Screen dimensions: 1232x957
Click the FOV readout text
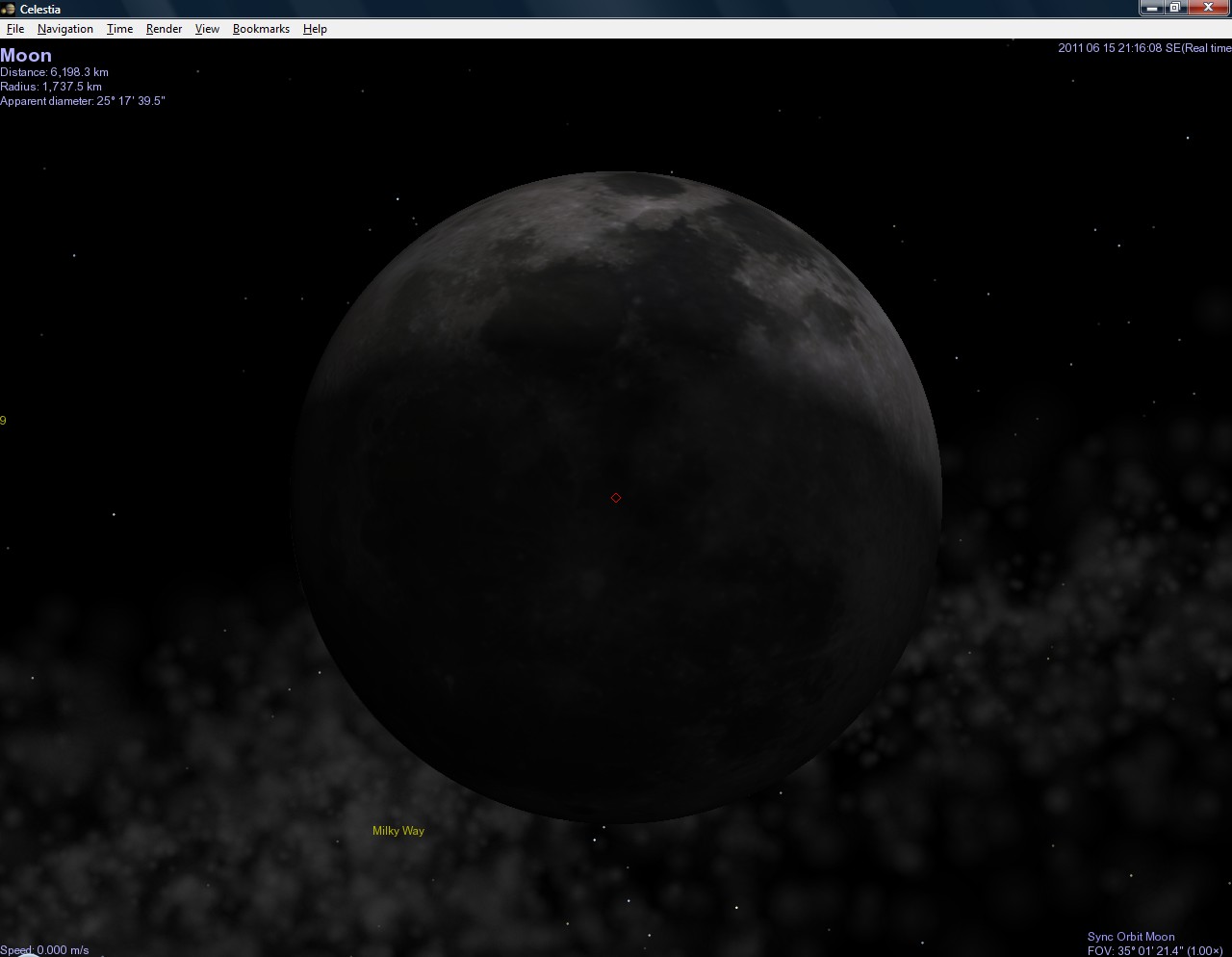pos(1154,951)
